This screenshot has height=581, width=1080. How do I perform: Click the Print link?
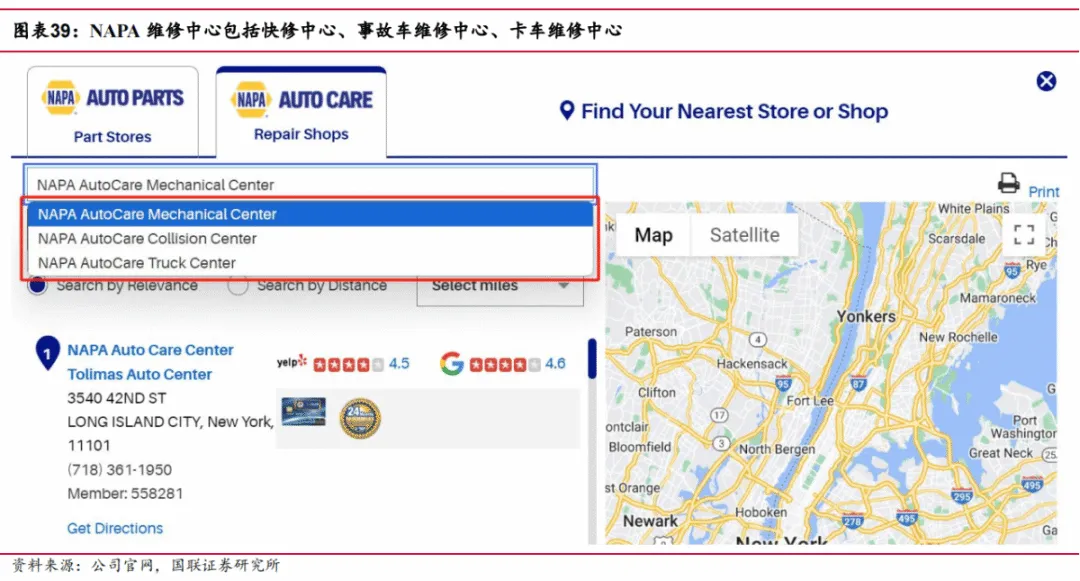tap(1043, 191)
